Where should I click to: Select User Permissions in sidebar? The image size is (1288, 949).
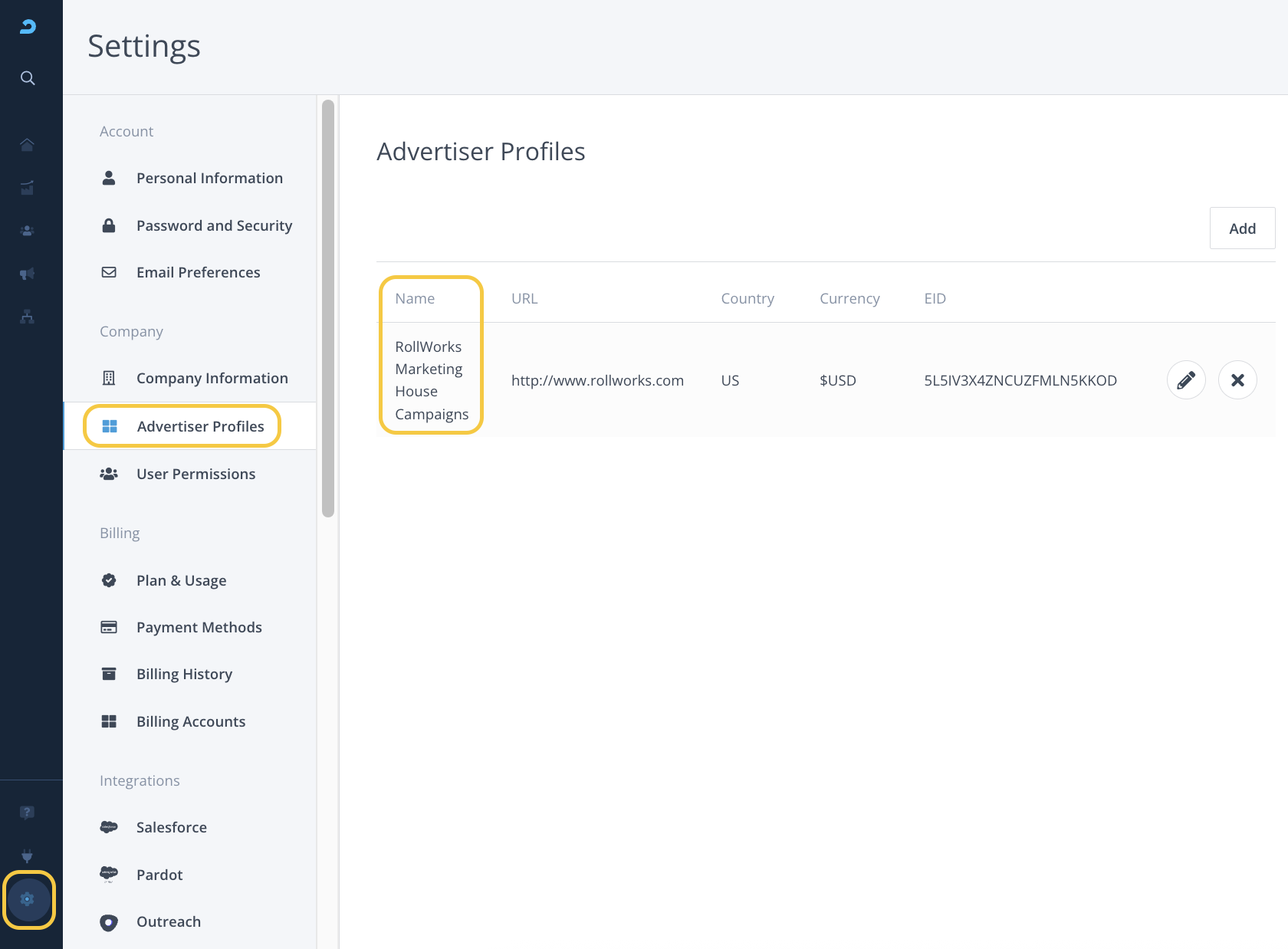coord(195,474)
